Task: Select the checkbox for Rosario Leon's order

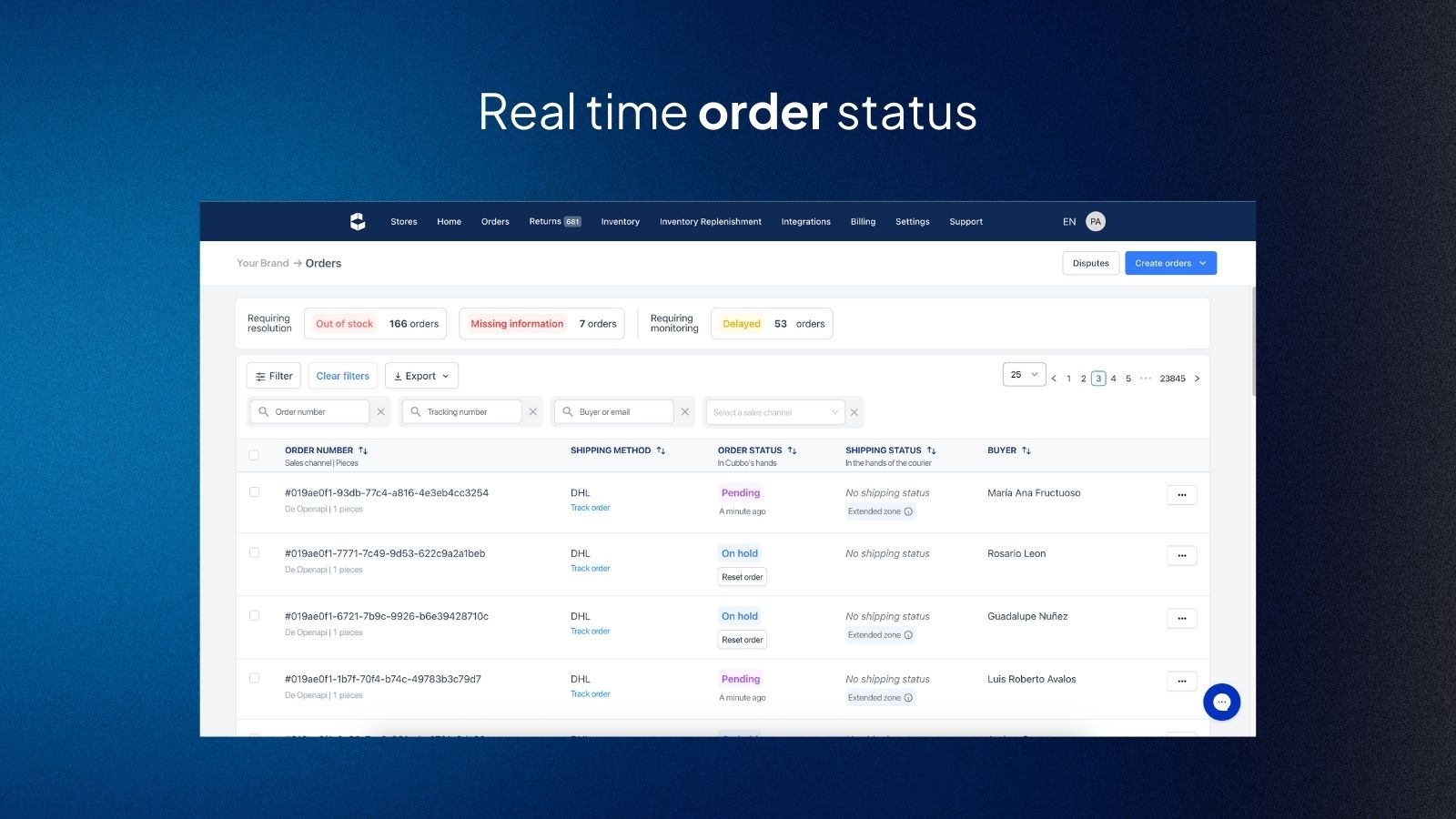Action: pos(255,552)
